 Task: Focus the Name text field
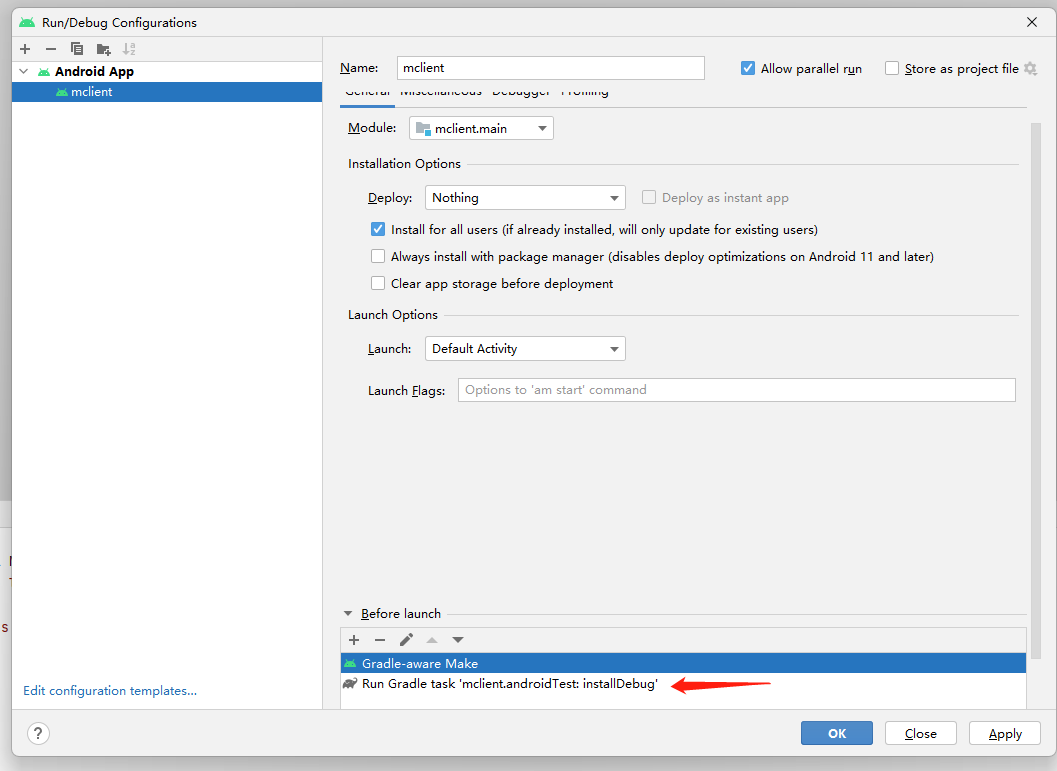[551, 68]
